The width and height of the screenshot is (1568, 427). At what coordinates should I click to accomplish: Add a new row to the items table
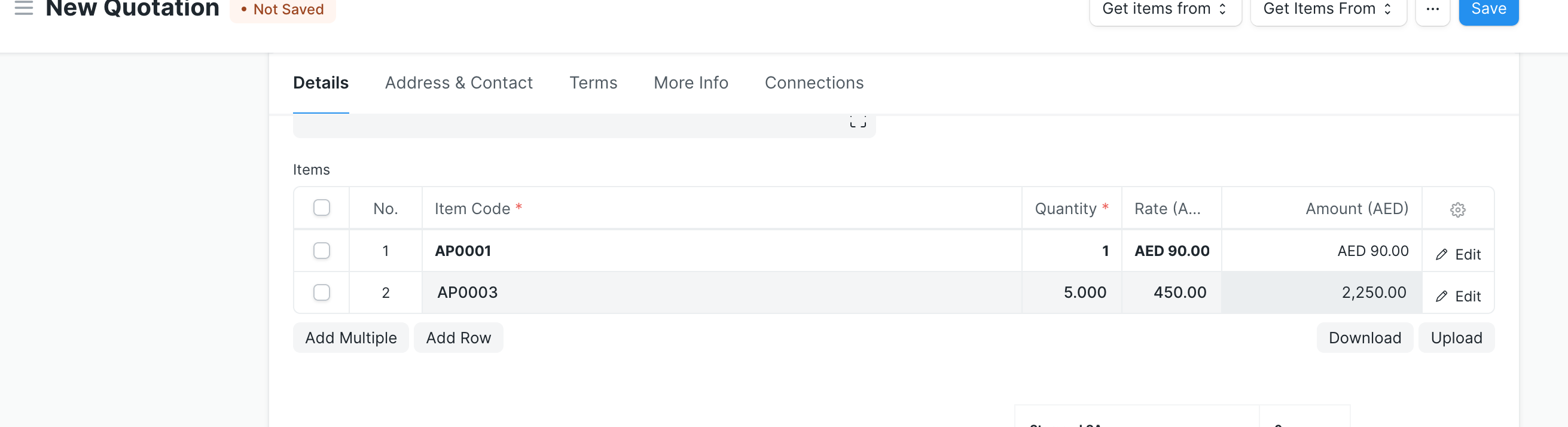click(x=458, y=337)
